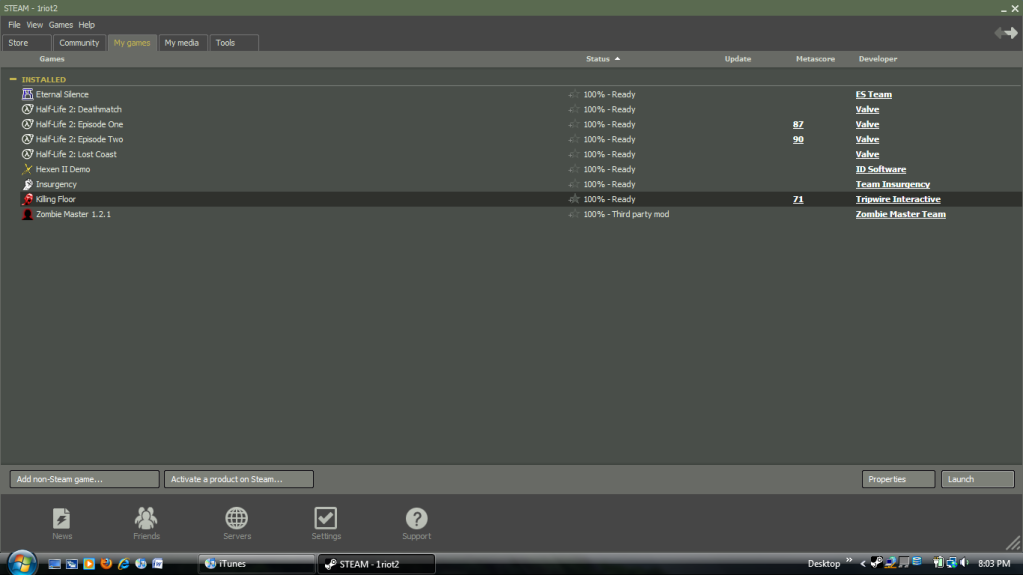Switch to the Store tab
This screenshot has width=1023, height=575.
tap(19, 43)
